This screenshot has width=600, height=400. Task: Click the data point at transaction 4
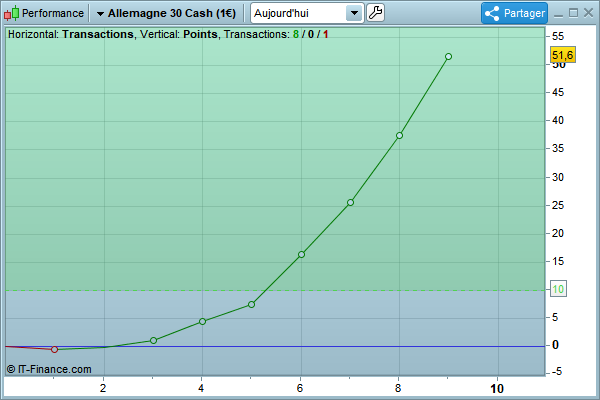(202, 322)
